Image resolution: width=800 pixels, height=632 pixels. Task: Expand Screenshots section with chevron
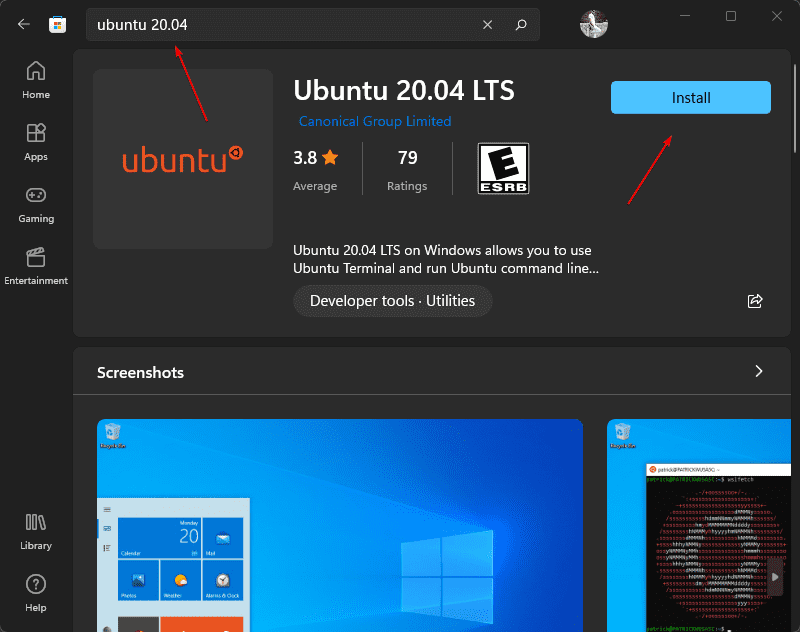(x=759, y=371)
